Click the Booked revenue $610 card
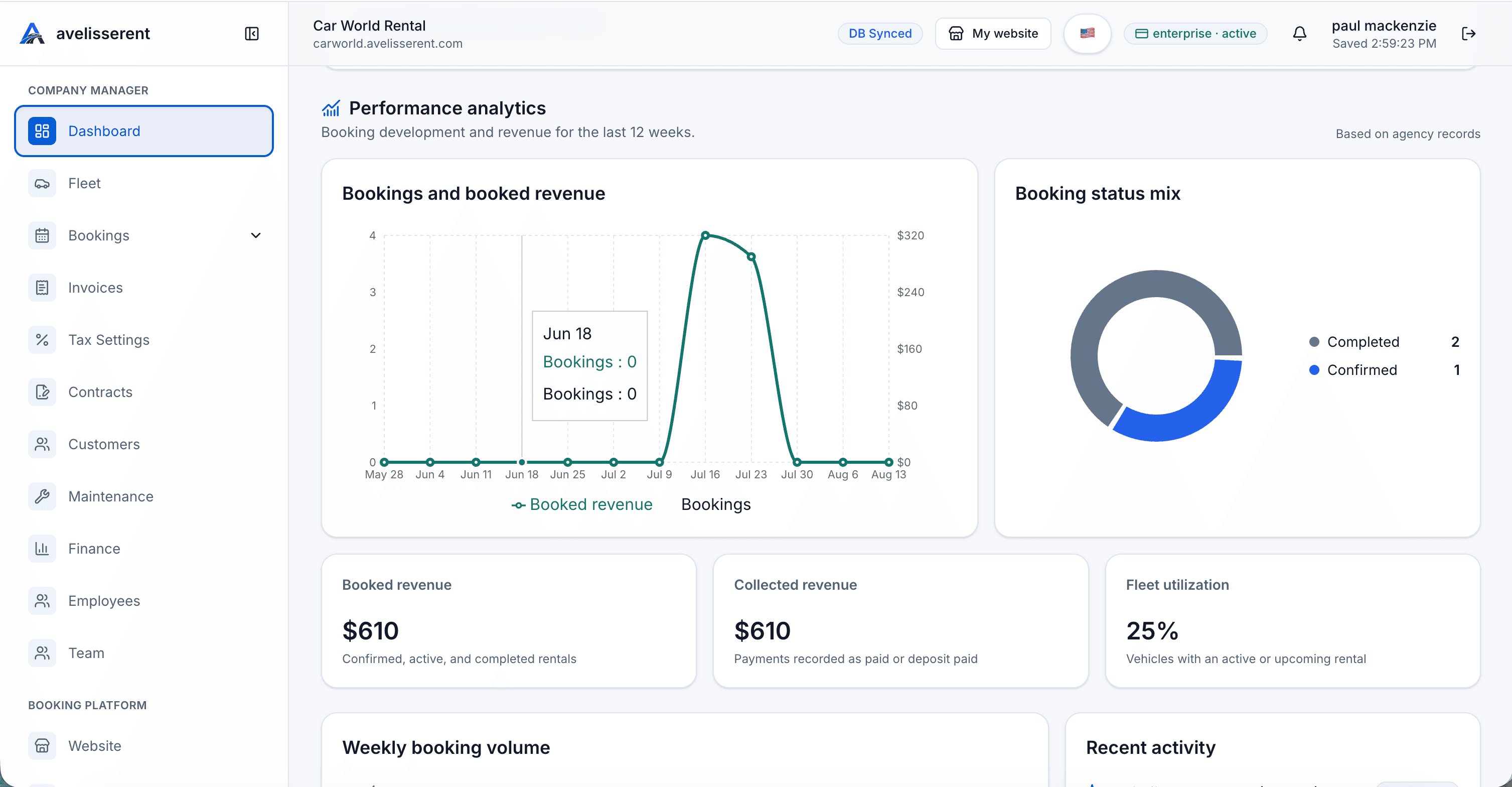Image resolution: width=1512 pixels, height=787 pixels. pos(508,621)
